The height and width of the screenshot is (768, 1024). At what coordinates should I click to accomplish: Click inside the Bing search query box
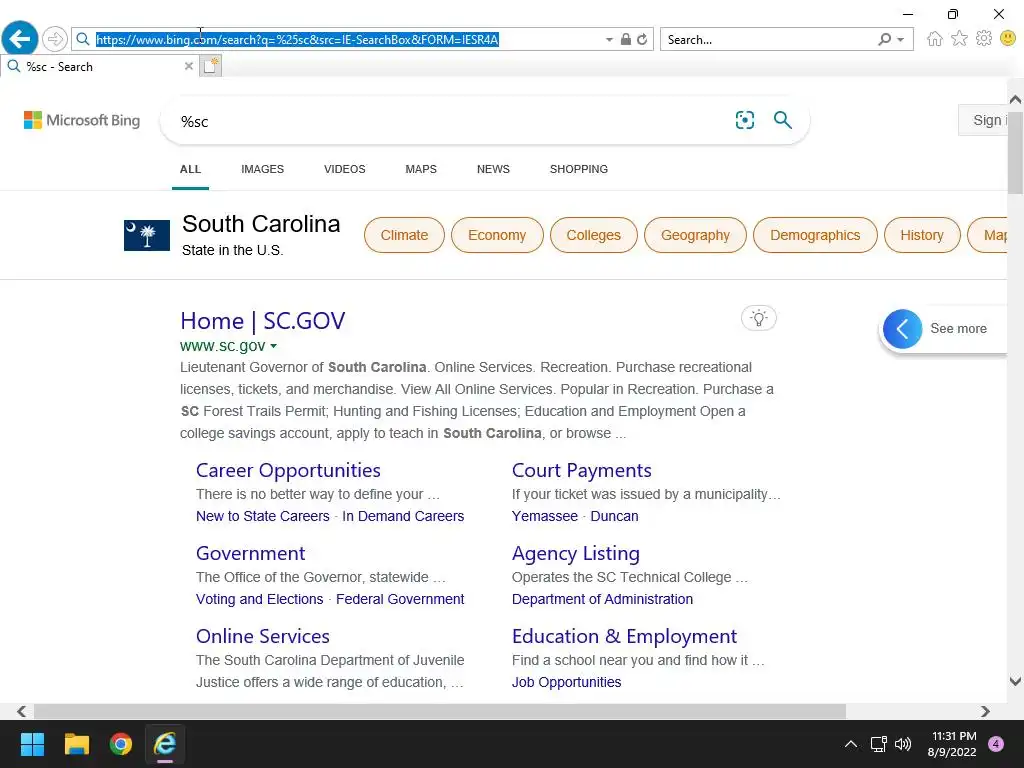[451, 121]
